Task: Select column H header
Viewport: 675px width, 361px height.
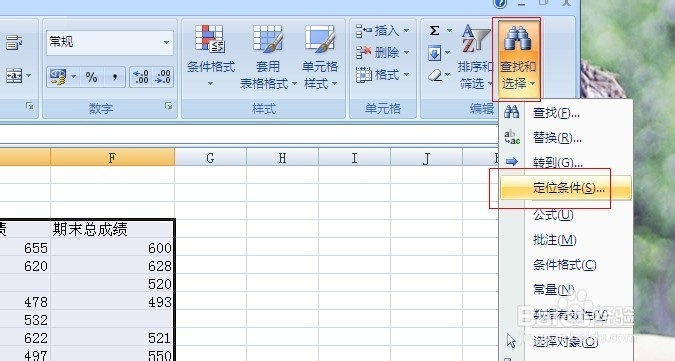Action: (282, 157)
